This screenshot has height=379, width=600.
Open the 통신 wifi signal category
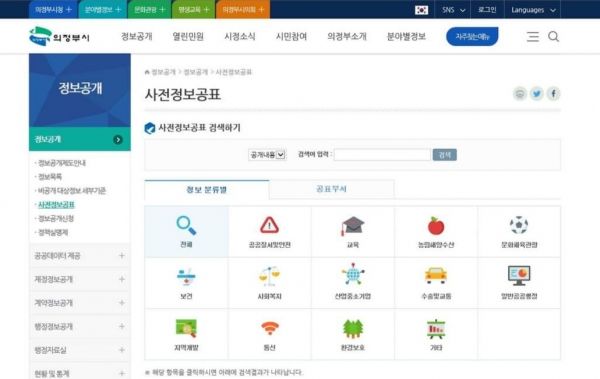pyautogui.click(x=270, y=328)
